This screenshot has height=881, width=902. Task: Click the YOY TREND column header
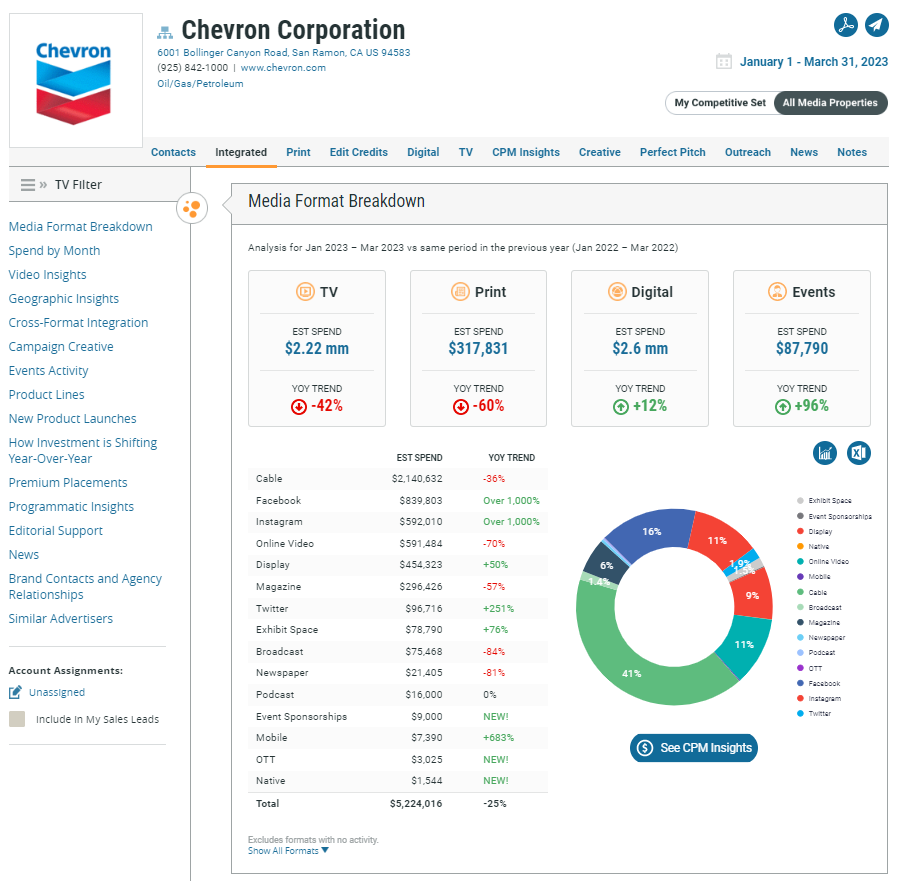pyautogui.click(x=511, y=457)
